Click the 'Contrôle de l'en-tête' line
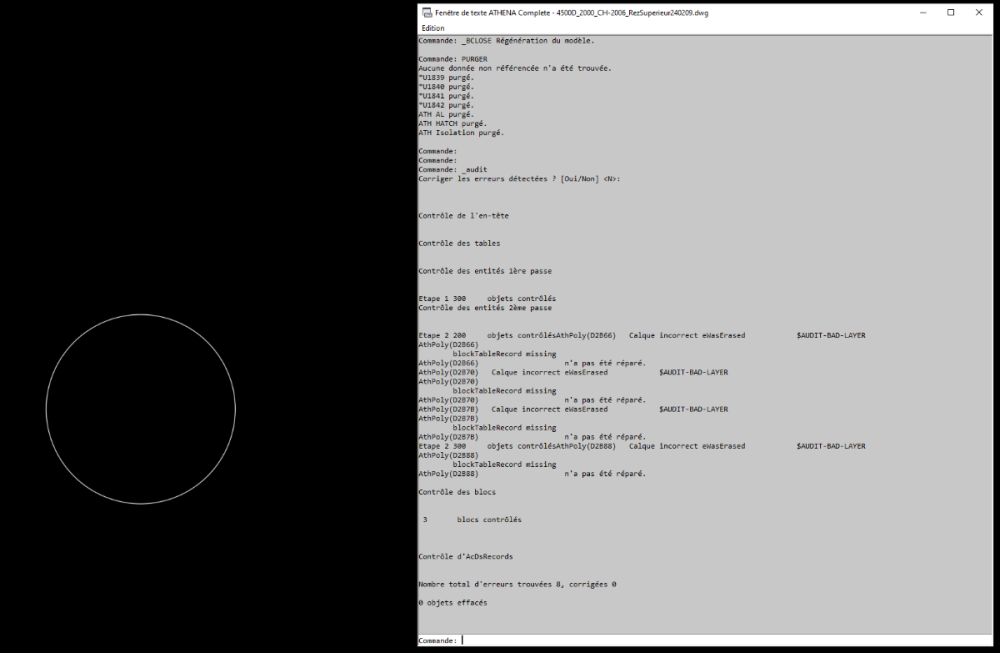 pyautogui.click(x=464, y=216)
